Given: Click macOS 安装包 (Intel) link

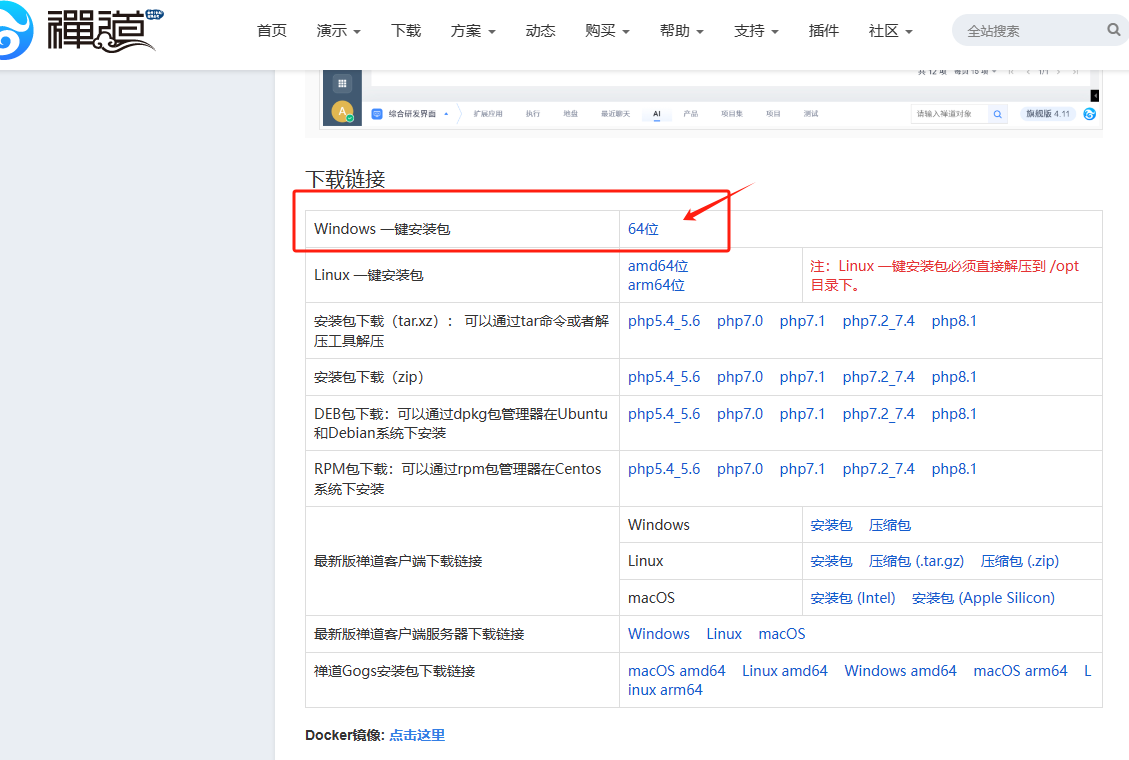Looking at the screenshot, I should tap(853, 598).
